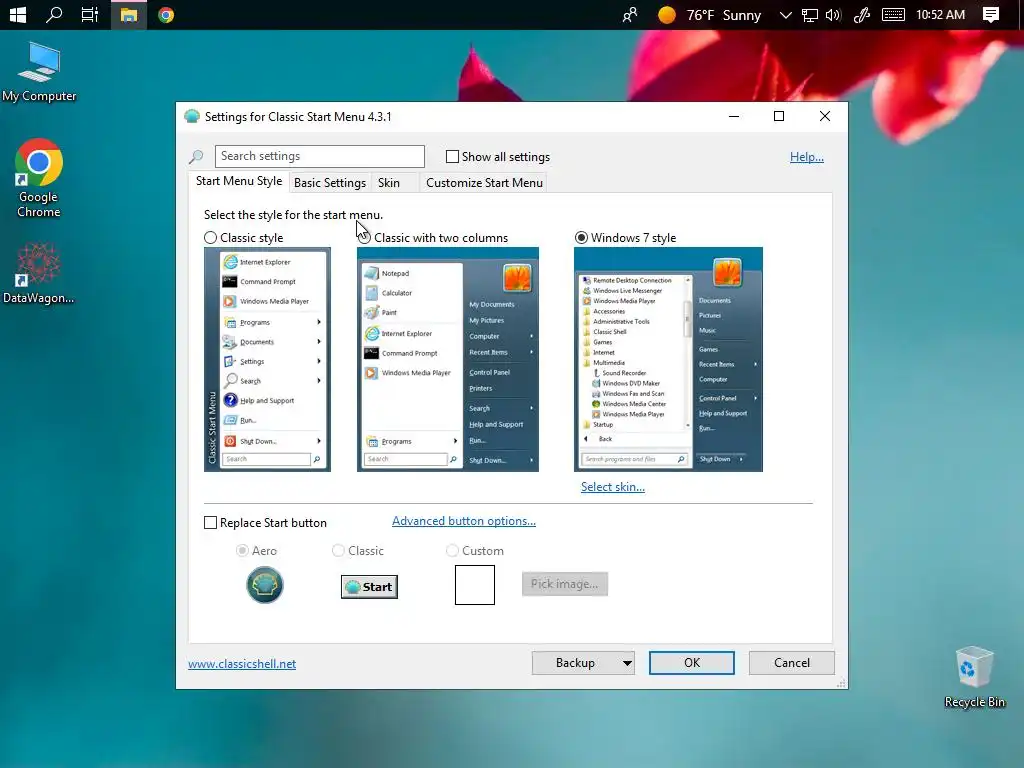Screen dimensions: 1024x768
Task: Click Pick image button
Action: (565, 584)
